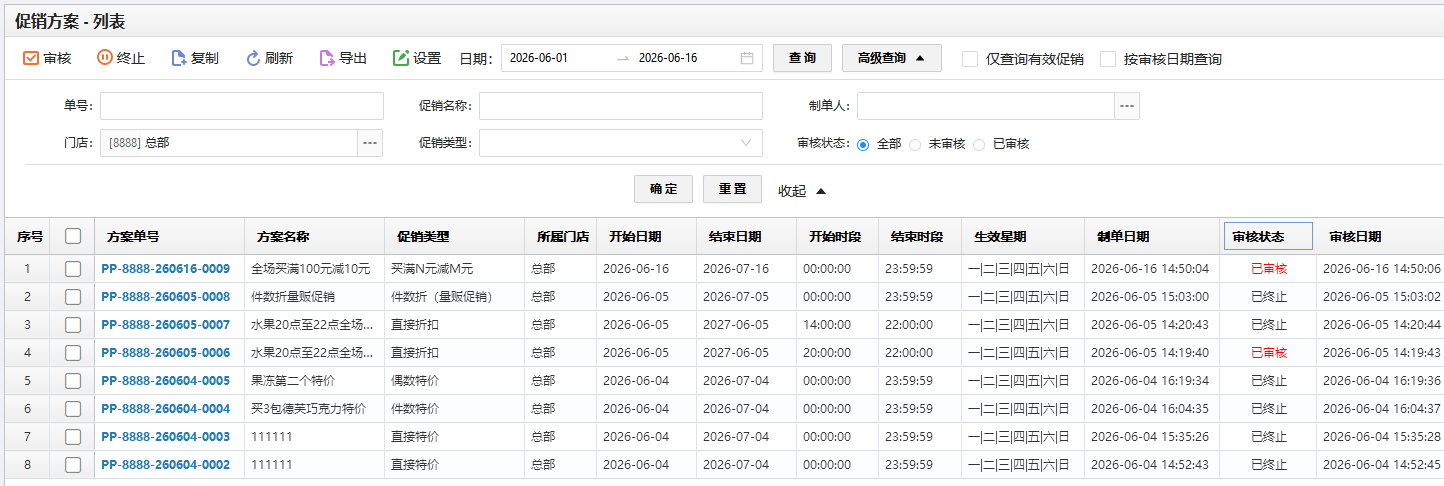The image size is (1444, 486).
Task: Collapse the 高级查询 panel button
Action: [x=891, y=58]
